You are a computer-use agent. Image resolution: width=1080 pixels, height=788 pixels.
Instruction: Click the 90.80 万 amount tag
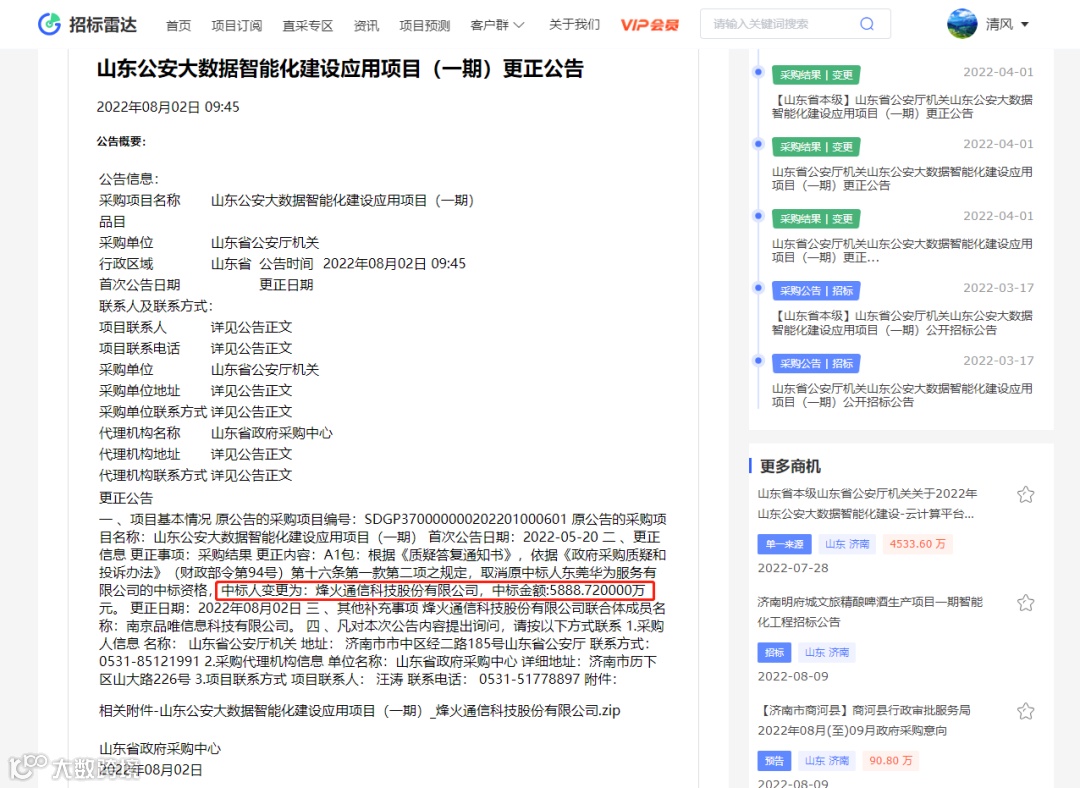[x=891, y=760]
